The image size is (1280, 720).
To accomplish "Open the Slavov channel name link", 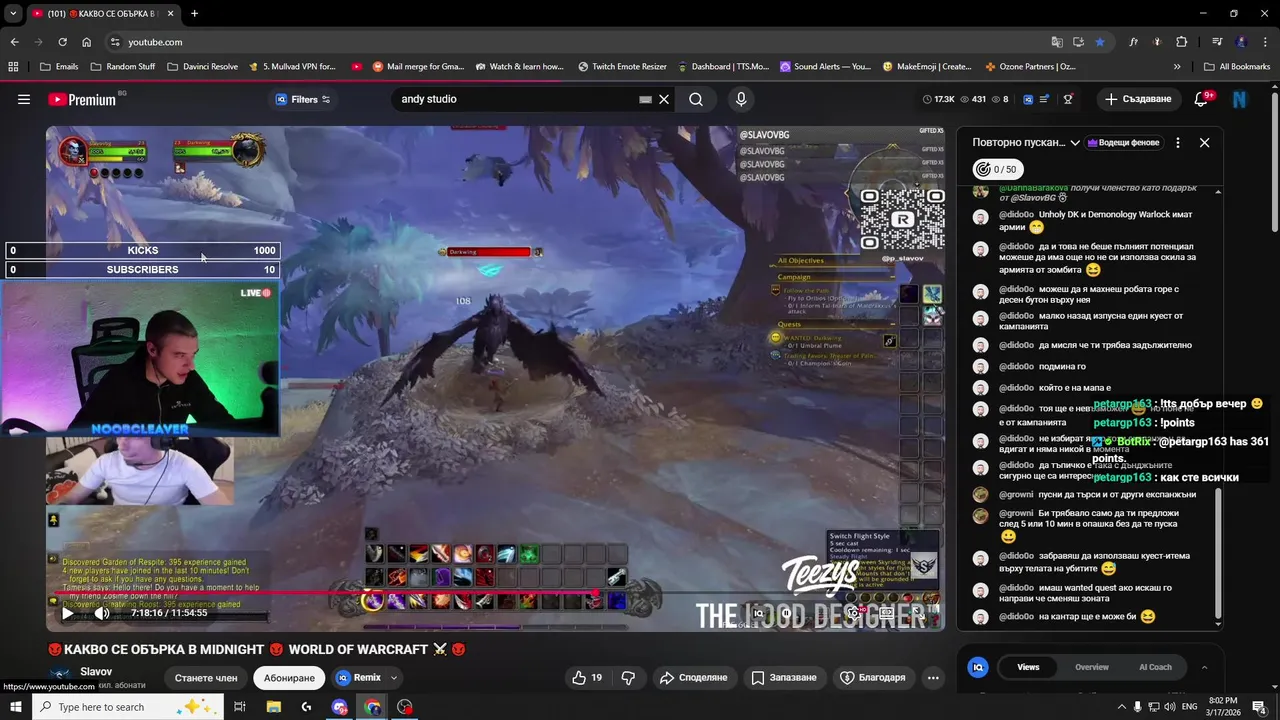I will pos(96,672).
